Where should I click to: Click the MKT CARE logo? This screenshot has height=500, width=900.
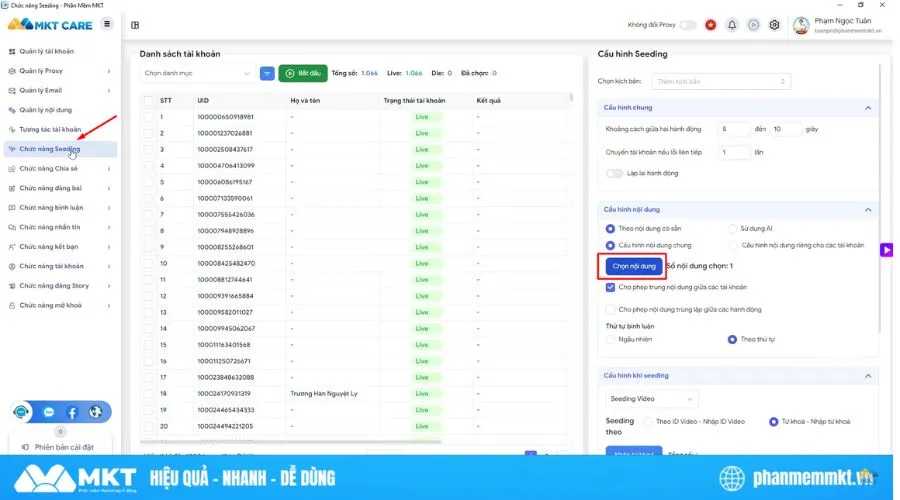pyautogui.click(x=50, y=25)
